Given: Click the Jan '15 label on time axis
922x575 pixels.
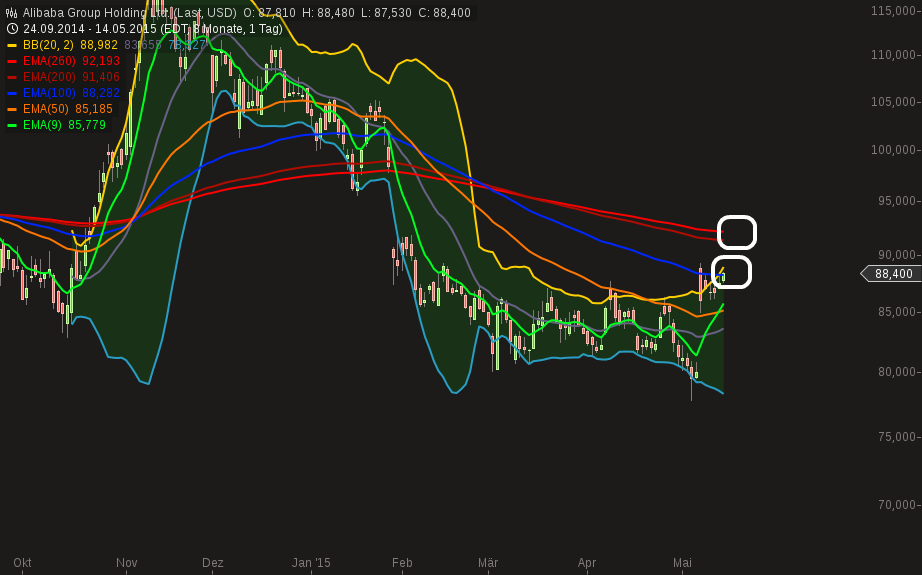Looking at the screenshot, I should (311, 563).
